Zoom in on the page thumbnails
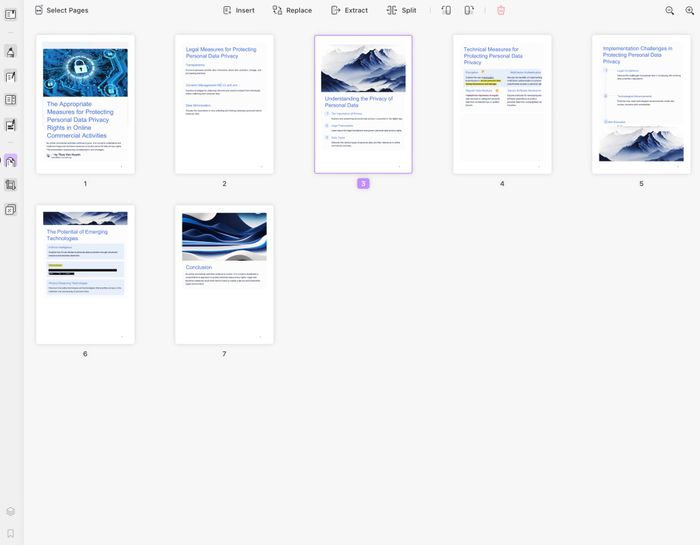Viewport: 700px width, 545px height. 689,10
